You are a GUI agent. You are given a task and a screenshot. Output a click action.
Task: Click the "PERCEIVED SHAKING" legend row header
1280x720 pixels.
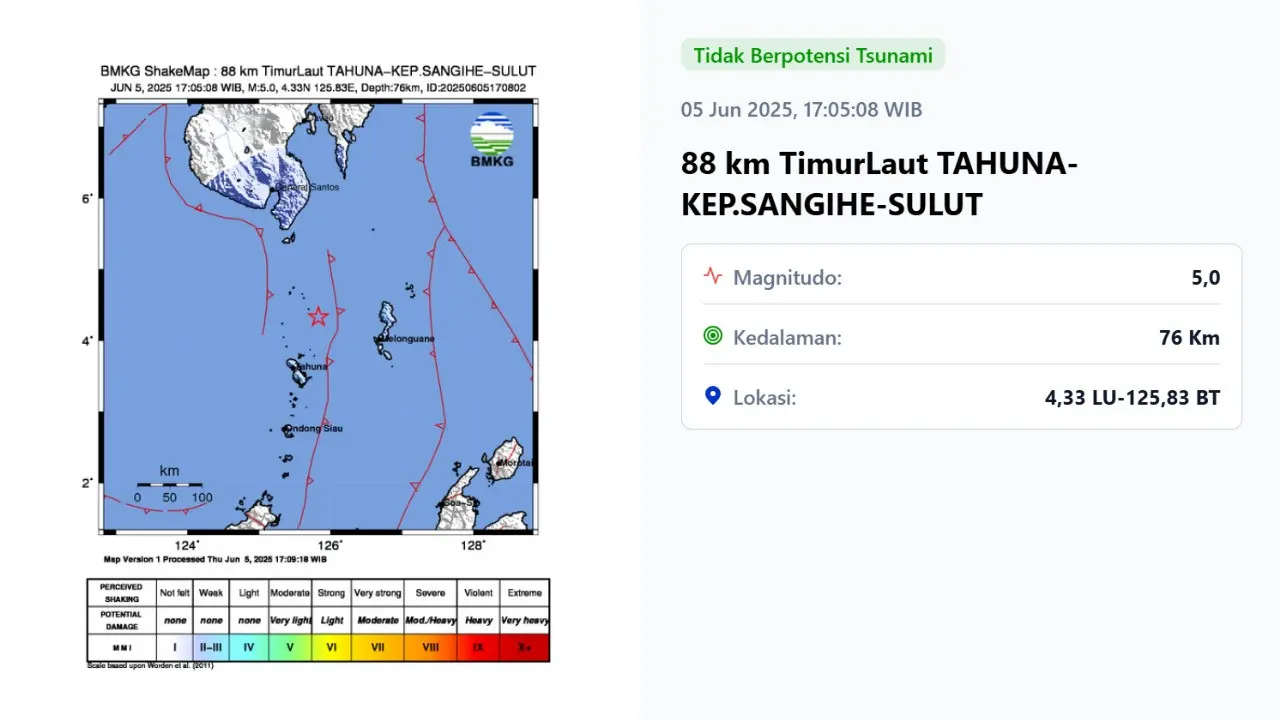pyautogui.click(x=121, y=593)
